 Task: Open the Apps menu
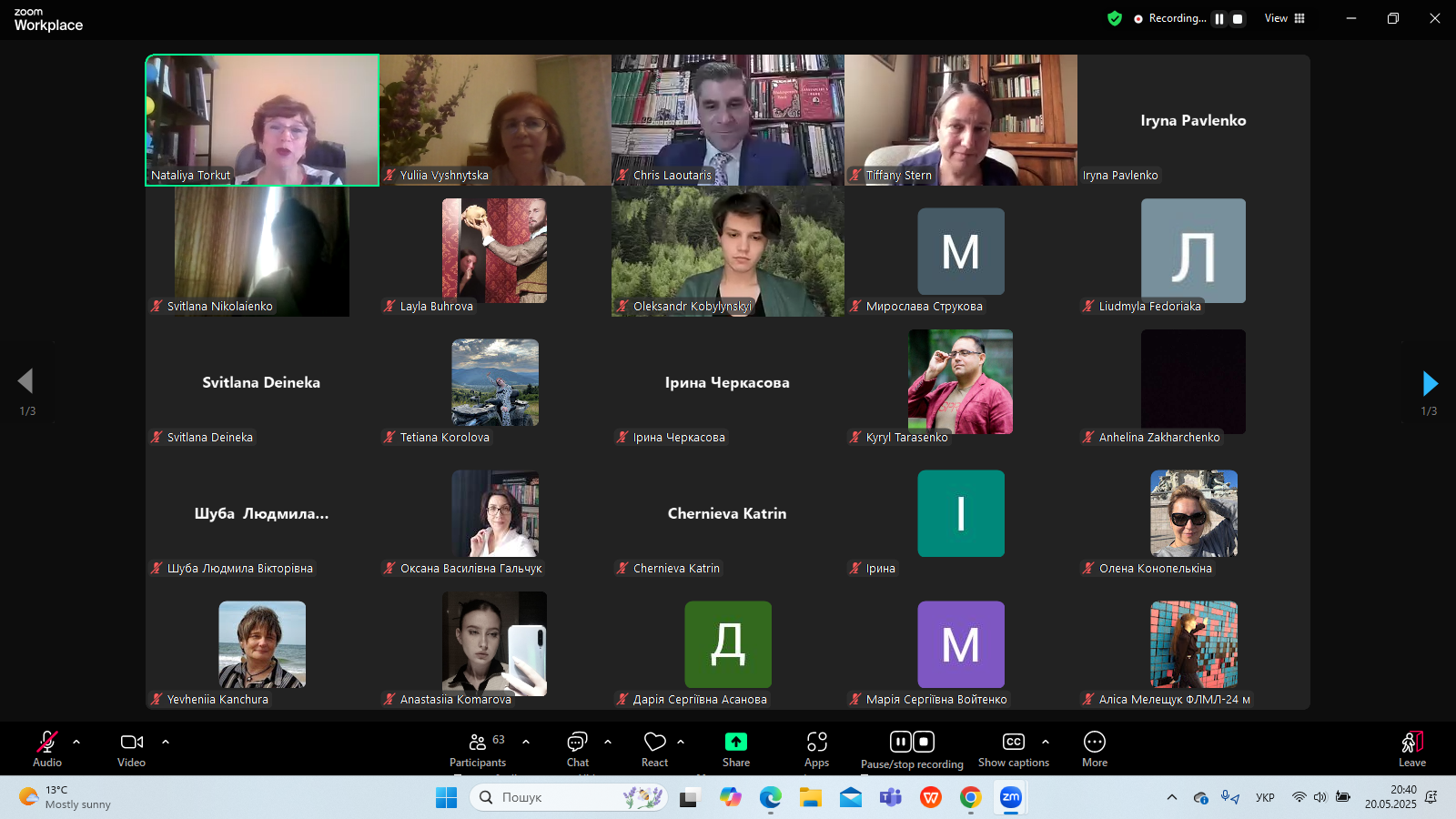pos(816,749)
